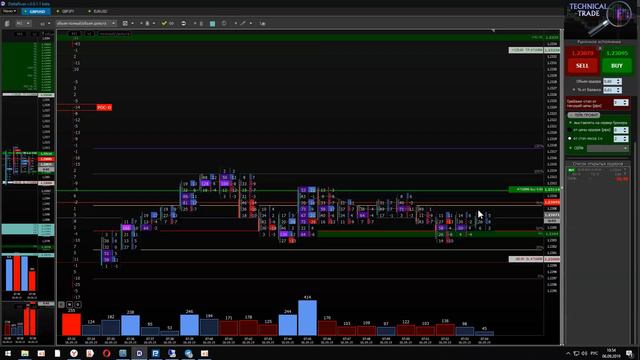
Task: Click the open orders list first row
Action: pyautogui.click(x=598, y=171)
